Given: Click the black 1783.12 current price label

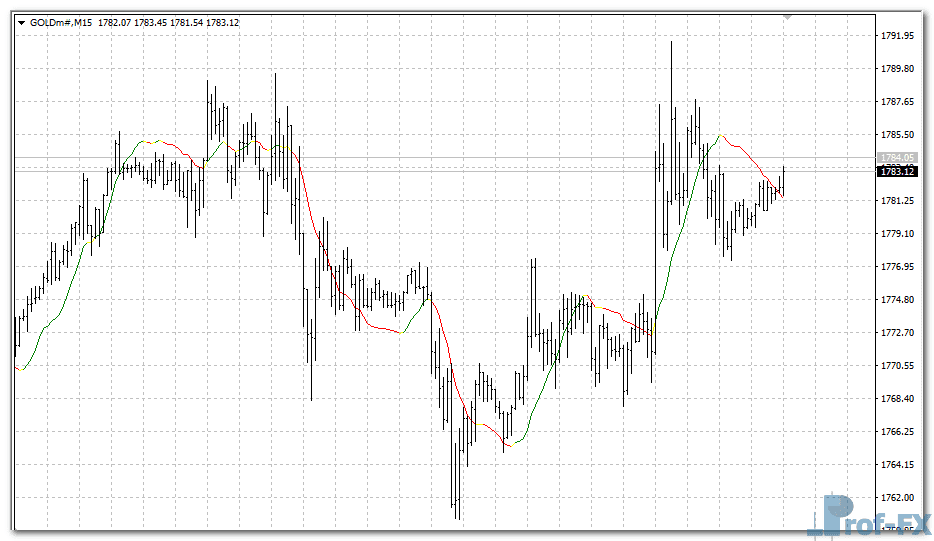Looking at the screenshot, I should [897, 172].
